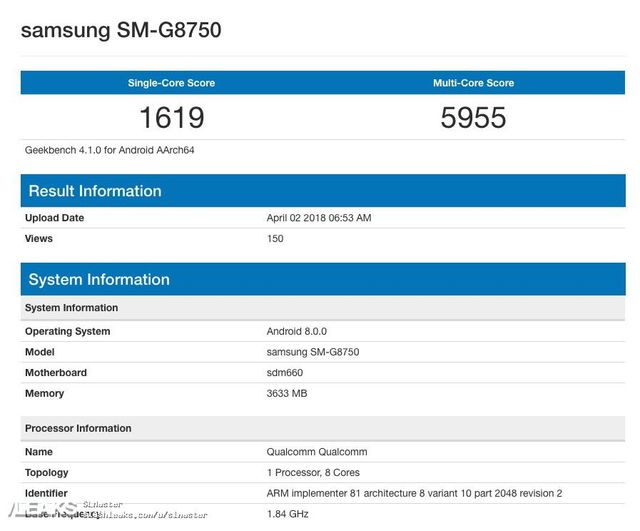The width and height of the screenshot is (640, 531).
Task: Click the samsung SM-G8750 page title
Action: (x=121, y=30)
